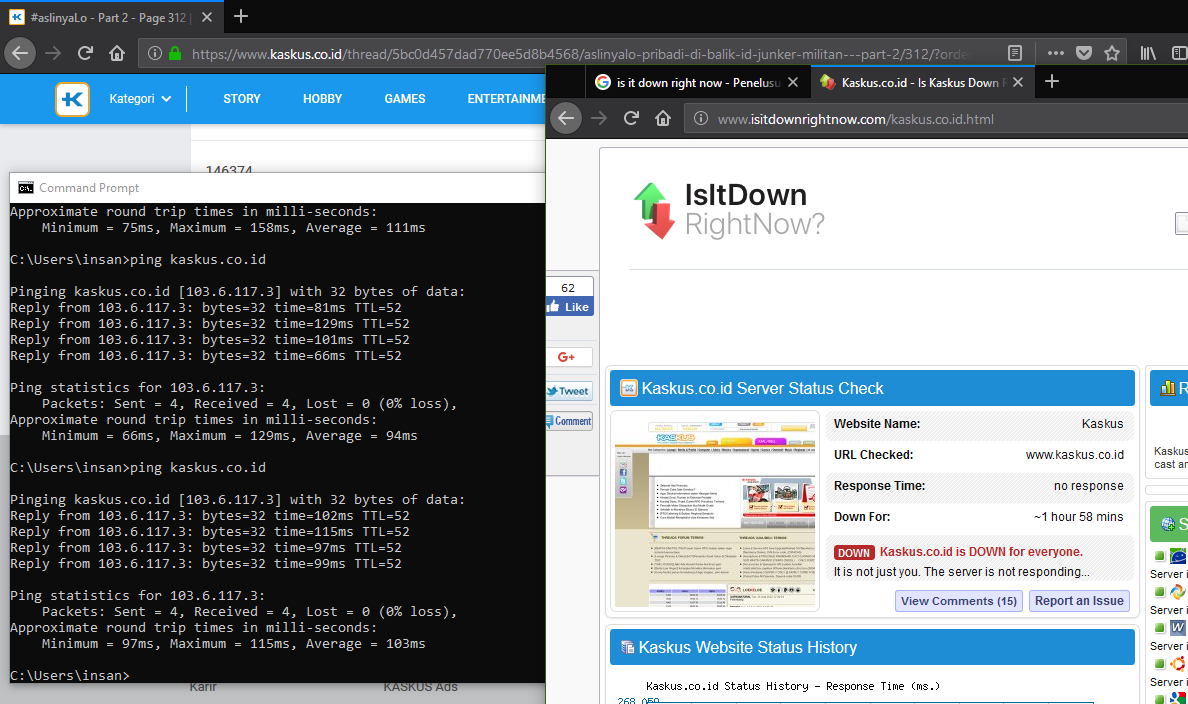Viewport: 1188px width, 704px height.
Task: Expand the Kategori dropdown
Action: tap(140, 99)
